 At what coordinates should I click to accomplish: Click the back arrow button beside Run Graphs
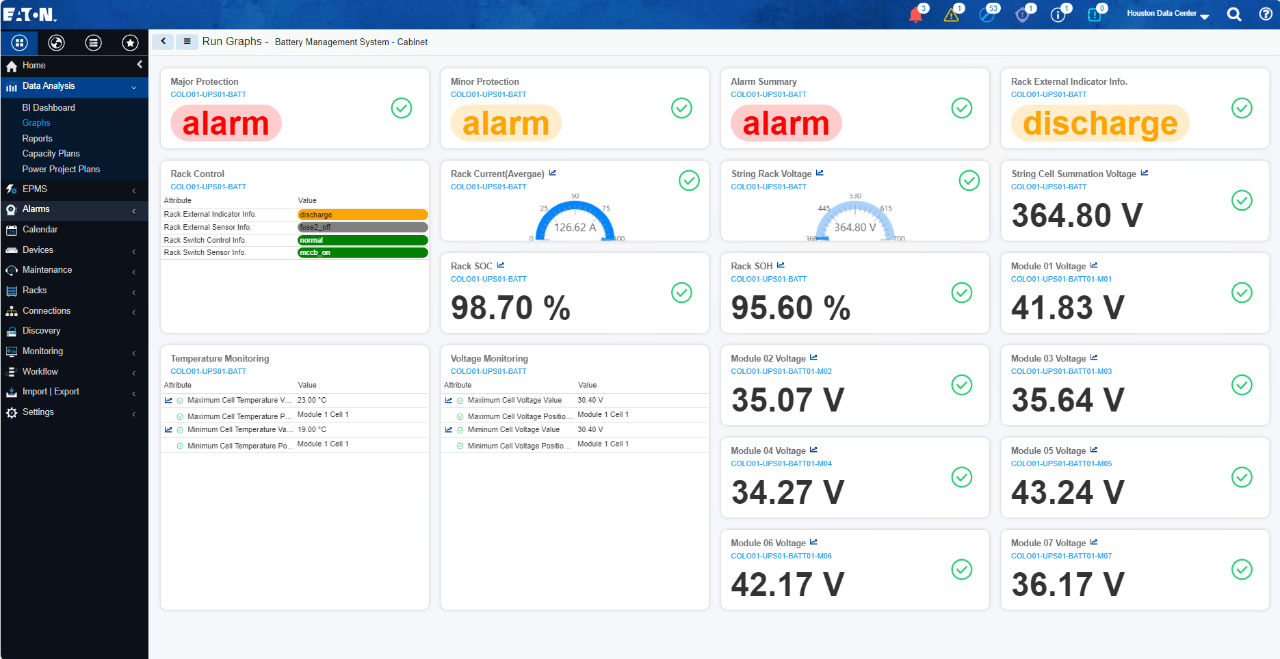point(163,42)
